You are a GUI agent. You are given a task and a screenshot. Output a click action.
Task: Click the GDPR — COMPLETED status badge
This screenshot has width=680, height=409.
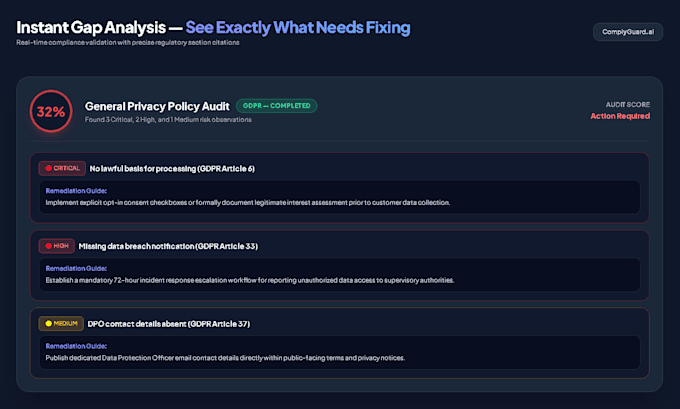276,106
